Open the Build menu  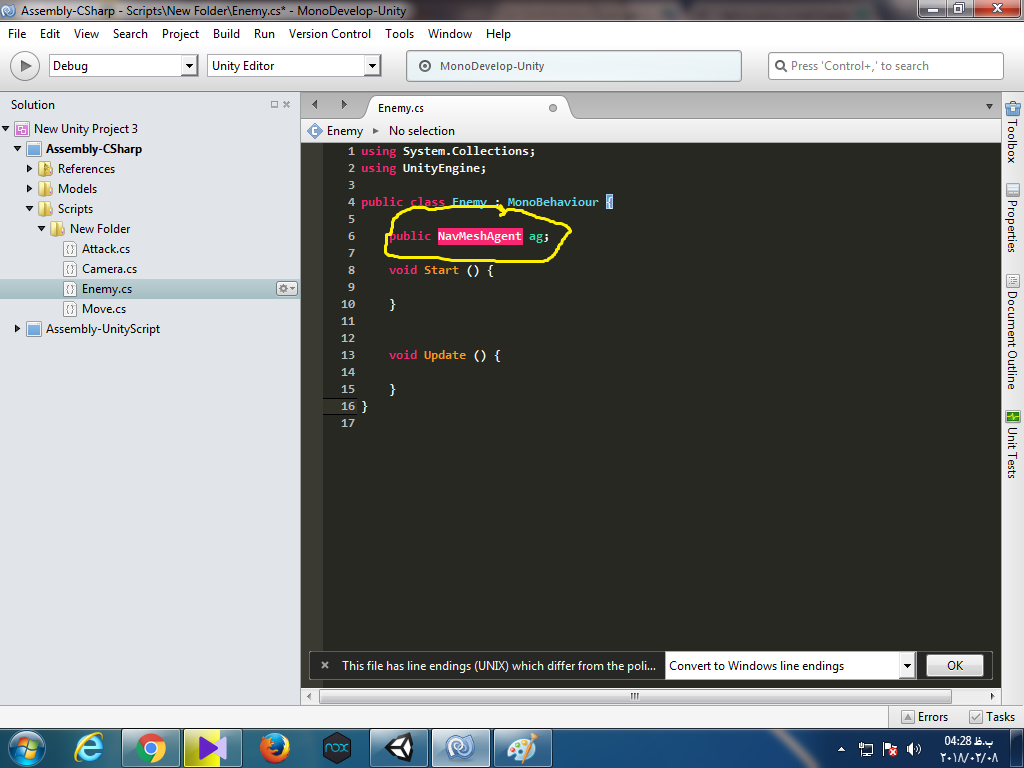point(226,34)
